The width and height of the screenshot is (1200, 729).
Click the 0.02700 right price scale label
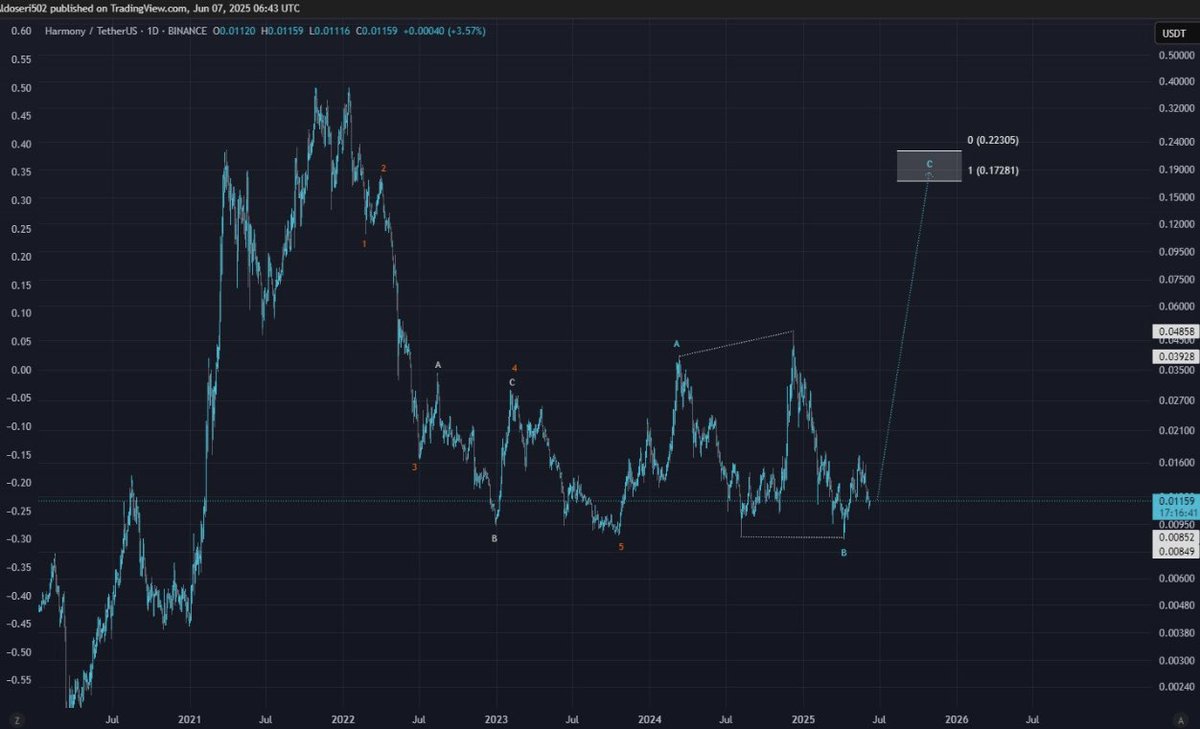pyautogui.click(x=1176, y=400)
